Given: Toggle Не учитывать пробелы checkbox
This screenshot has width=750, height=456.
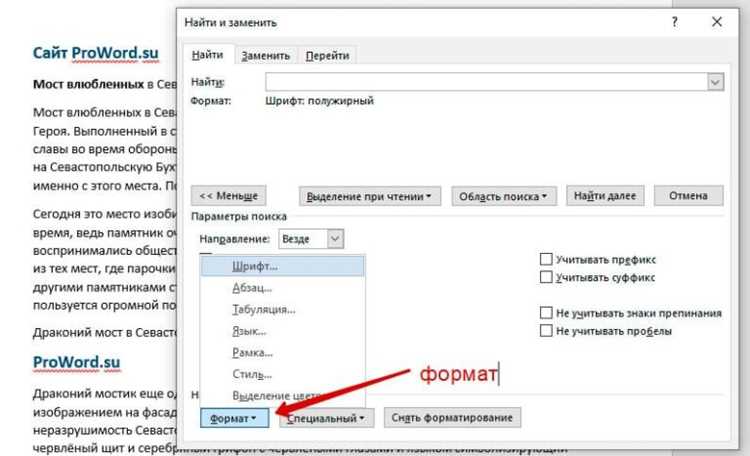Looking at the screenshot, I should [546, 331].
